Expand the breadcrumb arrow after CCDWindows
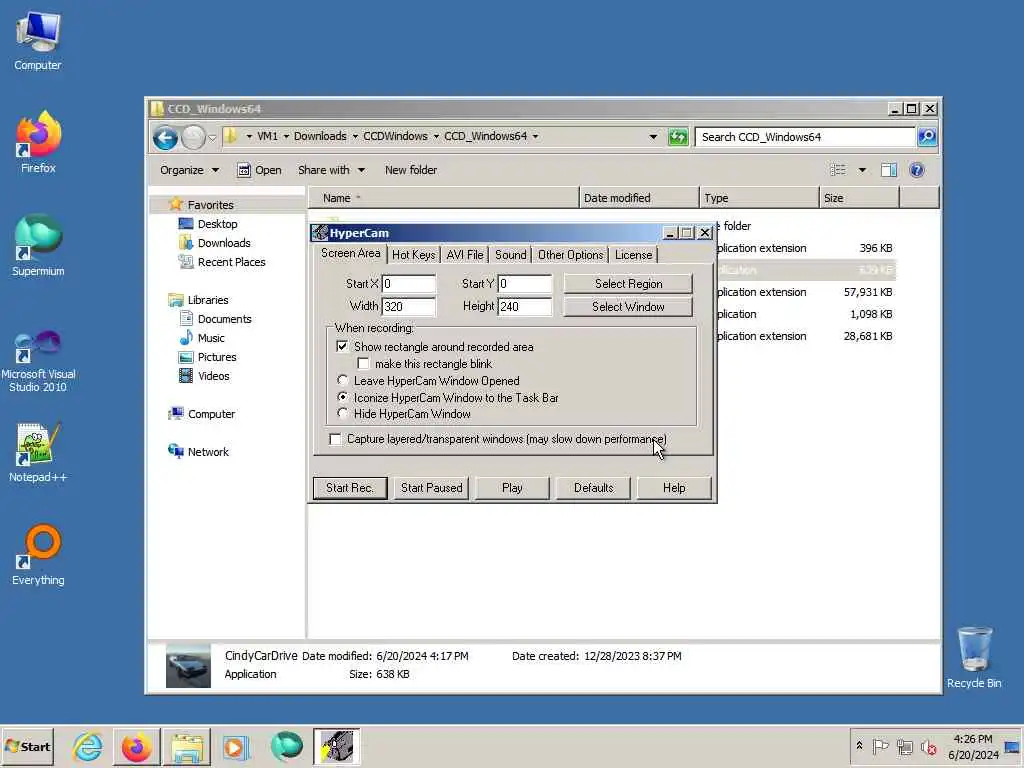1024x768 pixels. (x=436, y=136)
